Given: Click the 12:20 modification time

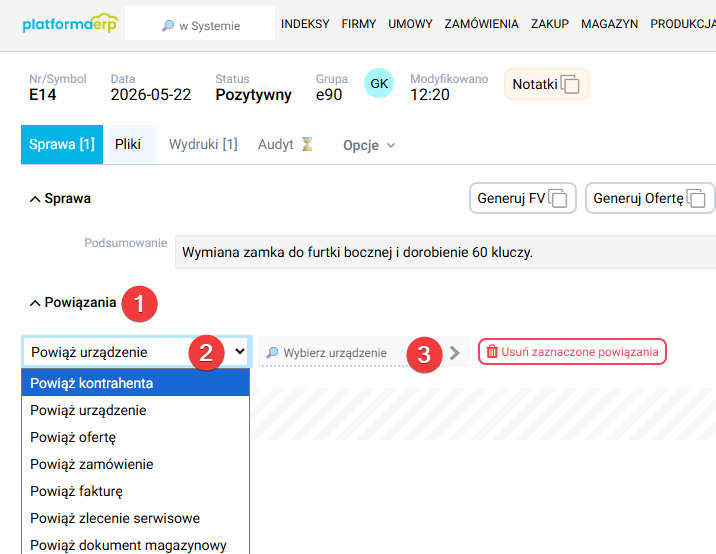Looking at the screenshot, I should click(430, 95).
